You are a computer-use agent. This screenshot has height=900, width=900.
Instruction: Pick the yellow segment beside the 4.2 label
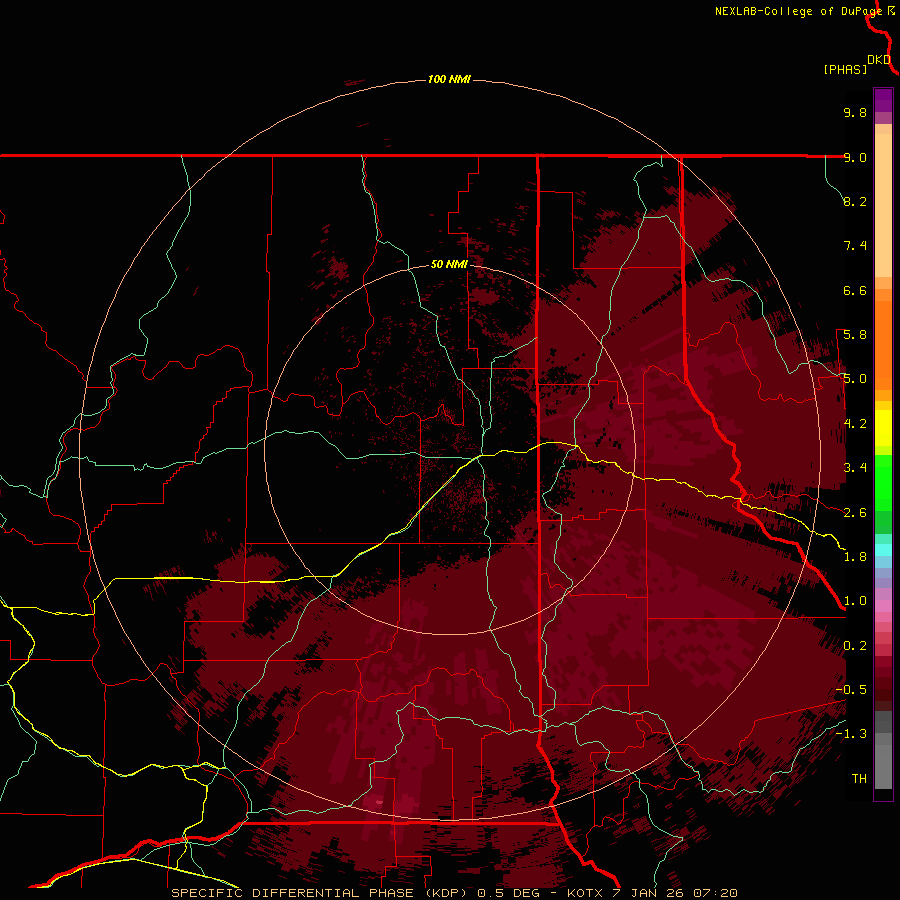pyautogui.click(x=883, y=428)
